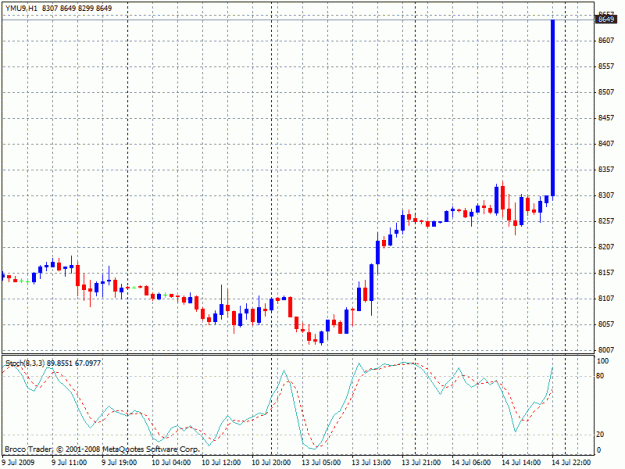The height and width of the screenshot is (469, 625).
Task: Click the 10 Jul 20:00 time label
Action: (x=271, y=462)
